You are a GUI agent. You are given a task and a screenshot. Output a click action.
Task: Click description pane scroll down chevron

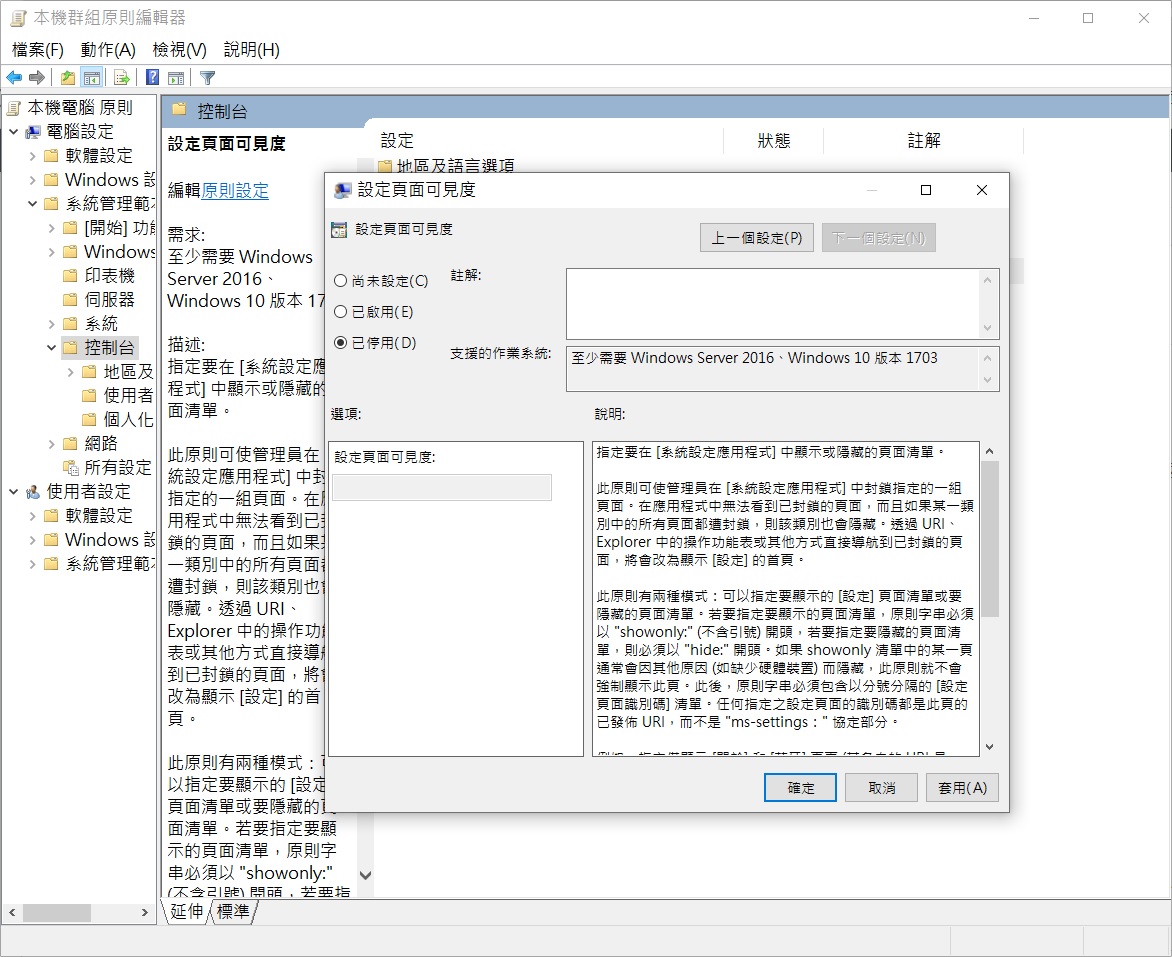pos(366,875)
